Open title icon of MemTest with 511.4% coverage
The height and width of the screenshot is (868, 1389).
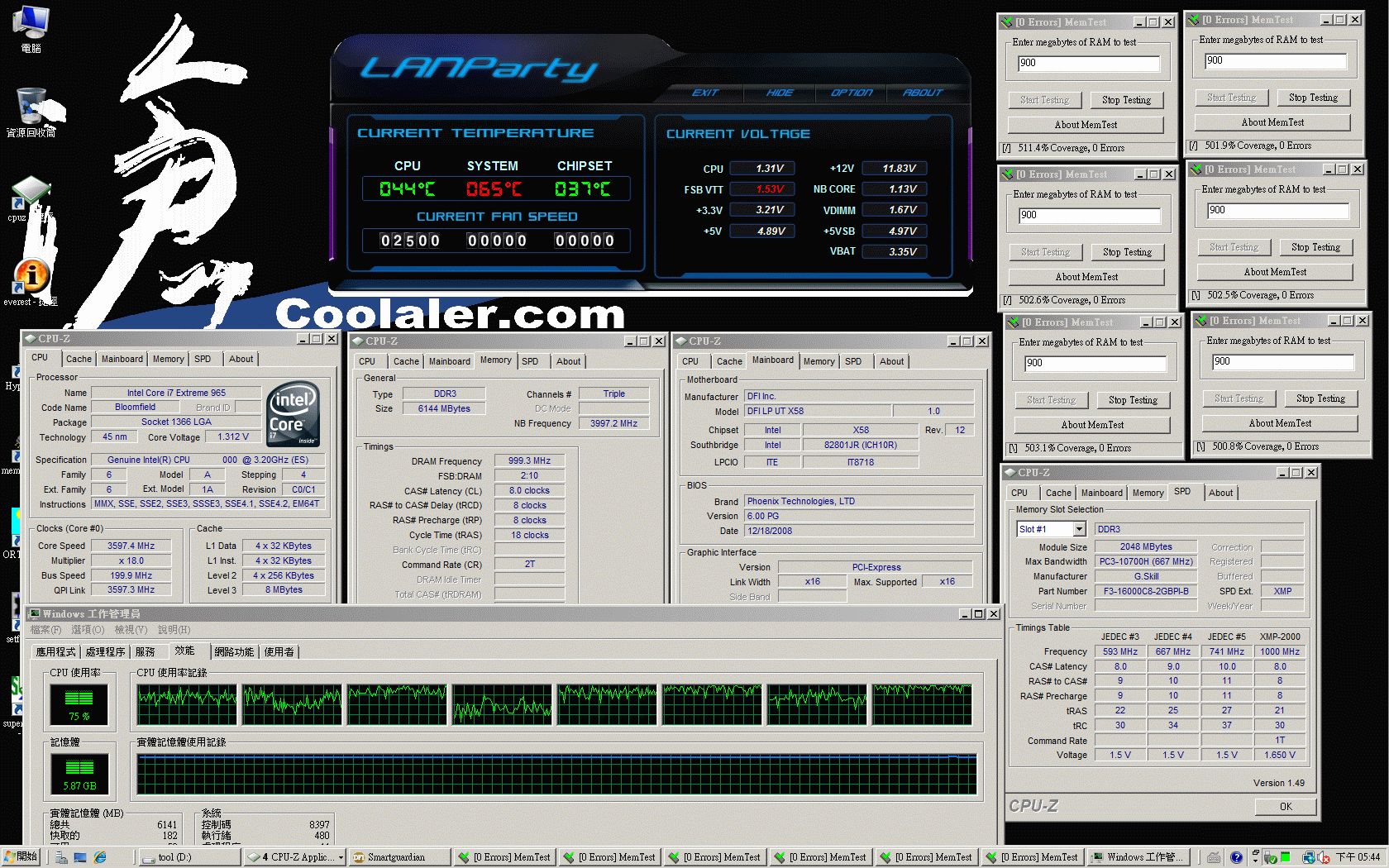[x=1006, y=22]
